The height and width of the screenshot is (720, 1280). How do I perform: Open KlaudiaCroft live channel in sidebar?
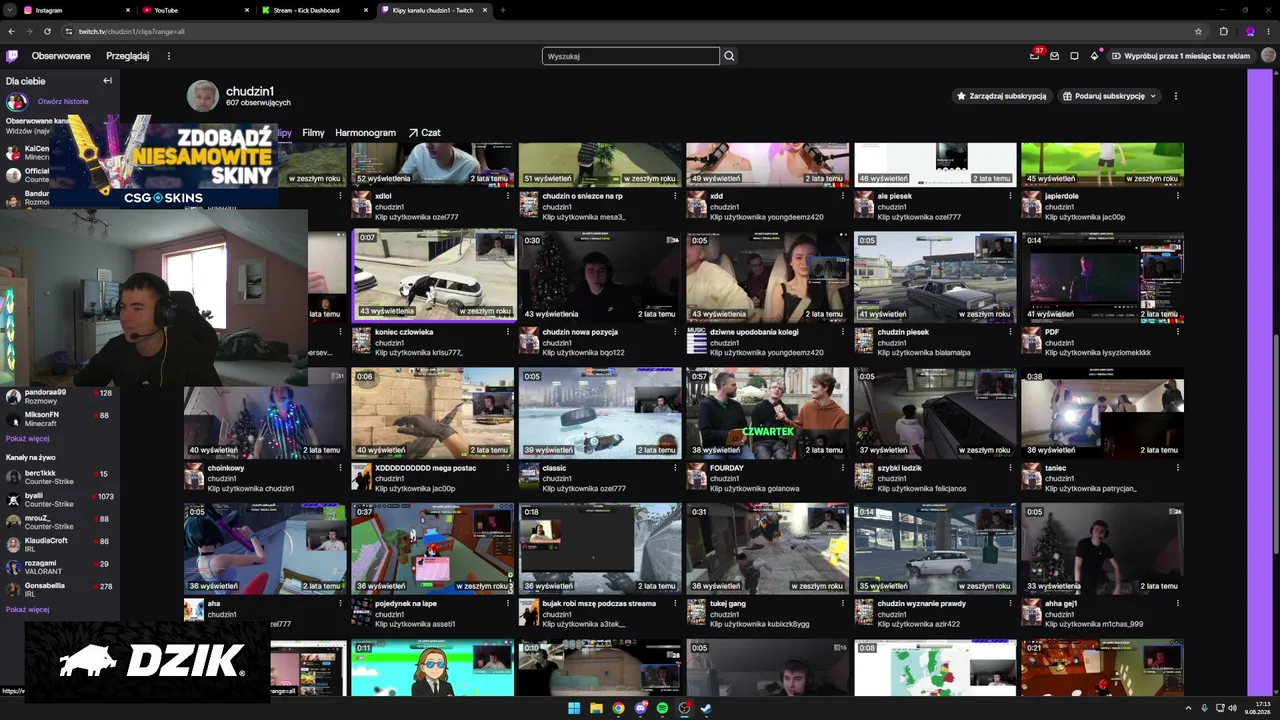[x=60, y=545]
